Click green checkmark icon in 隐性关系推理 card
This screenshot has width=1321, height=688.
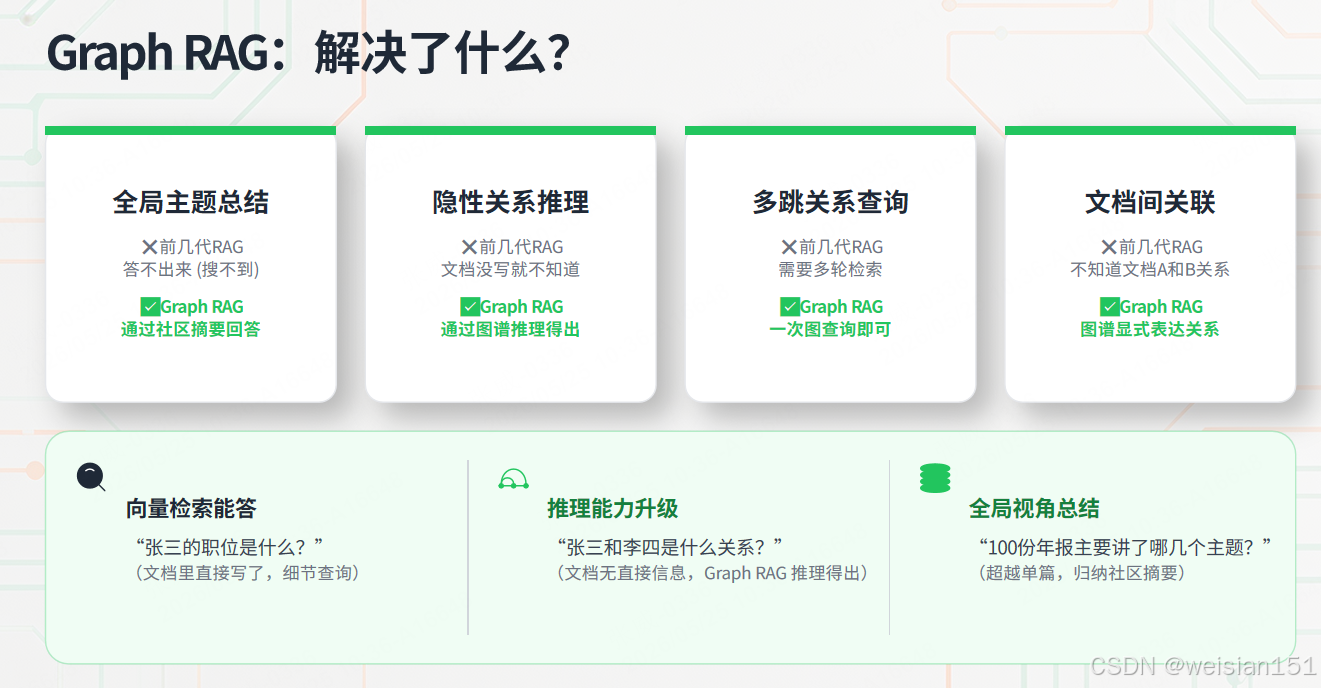(470, 307)
